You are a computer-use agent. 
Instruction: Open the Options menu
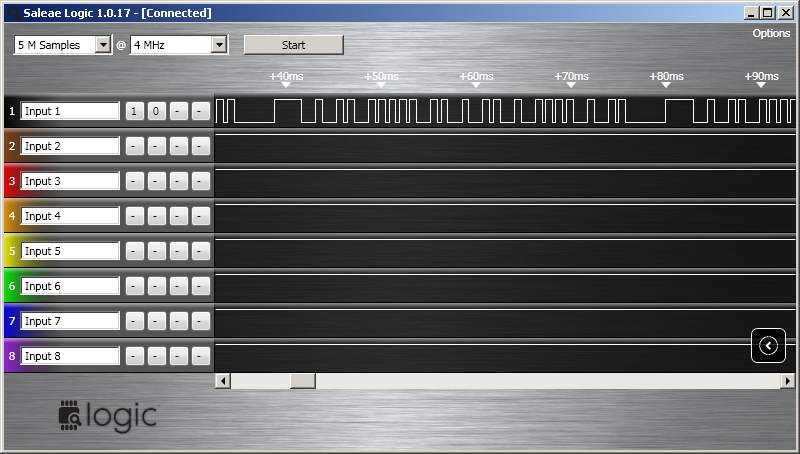pyautogui.click(x=771, y=33)
